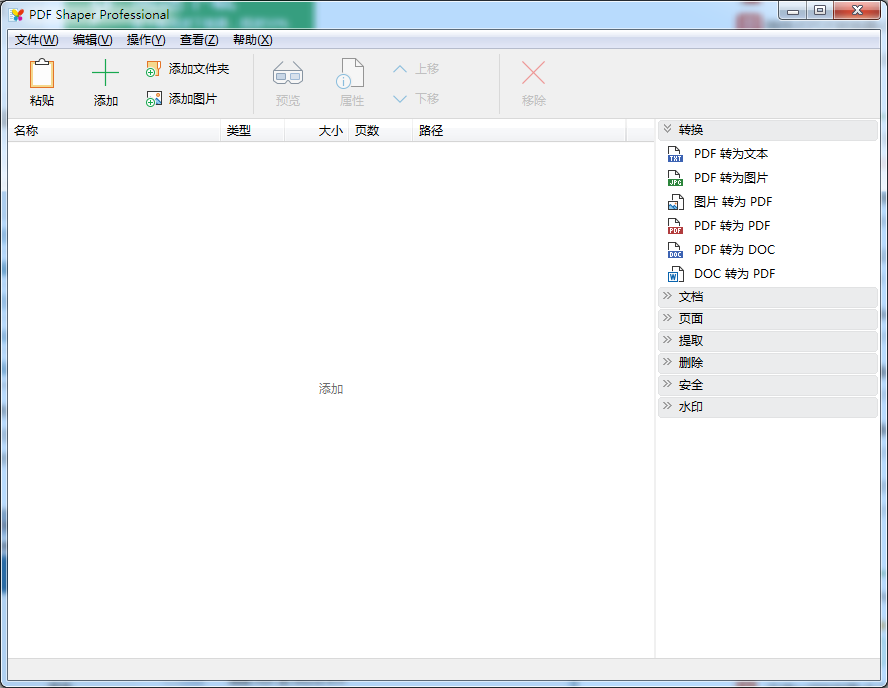Expand the 页面 section
The height and width of the screenshot is (688, 888).
(x=768, y=319)
